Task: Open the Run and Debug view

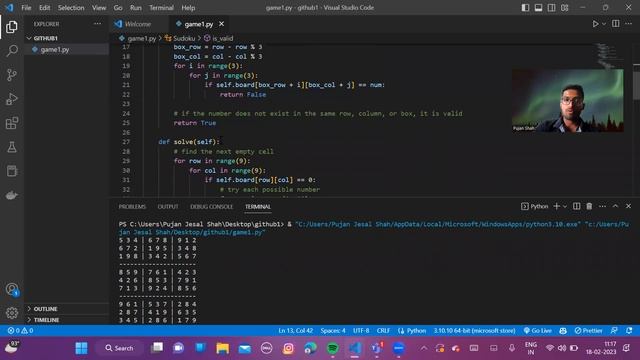Action: pos(12,99)
